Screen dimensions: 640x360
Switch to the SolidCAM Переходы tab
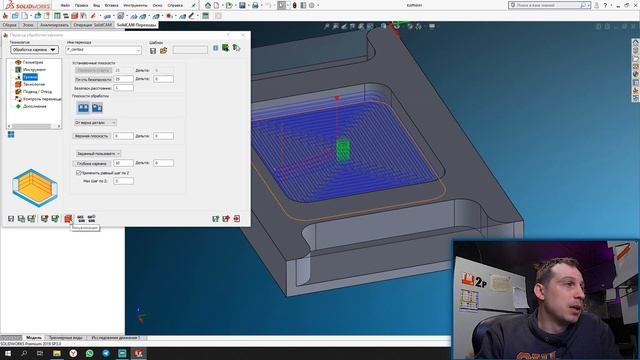(x=136, y=25)
